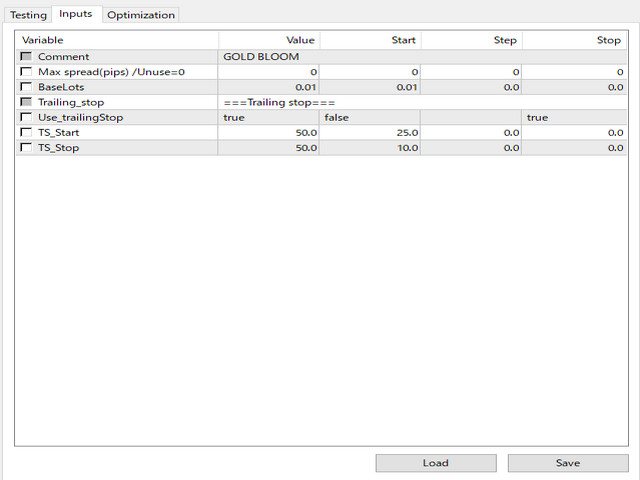Select the Max spread Stop cell

click(574, 72)
